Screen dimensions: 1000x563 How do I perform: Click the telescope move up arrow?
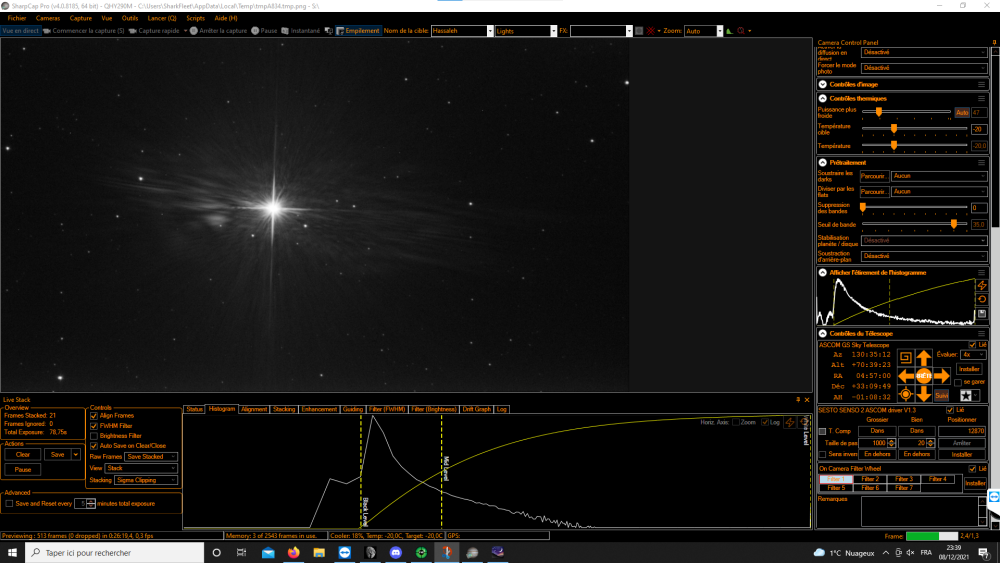(x=923, y=358)
